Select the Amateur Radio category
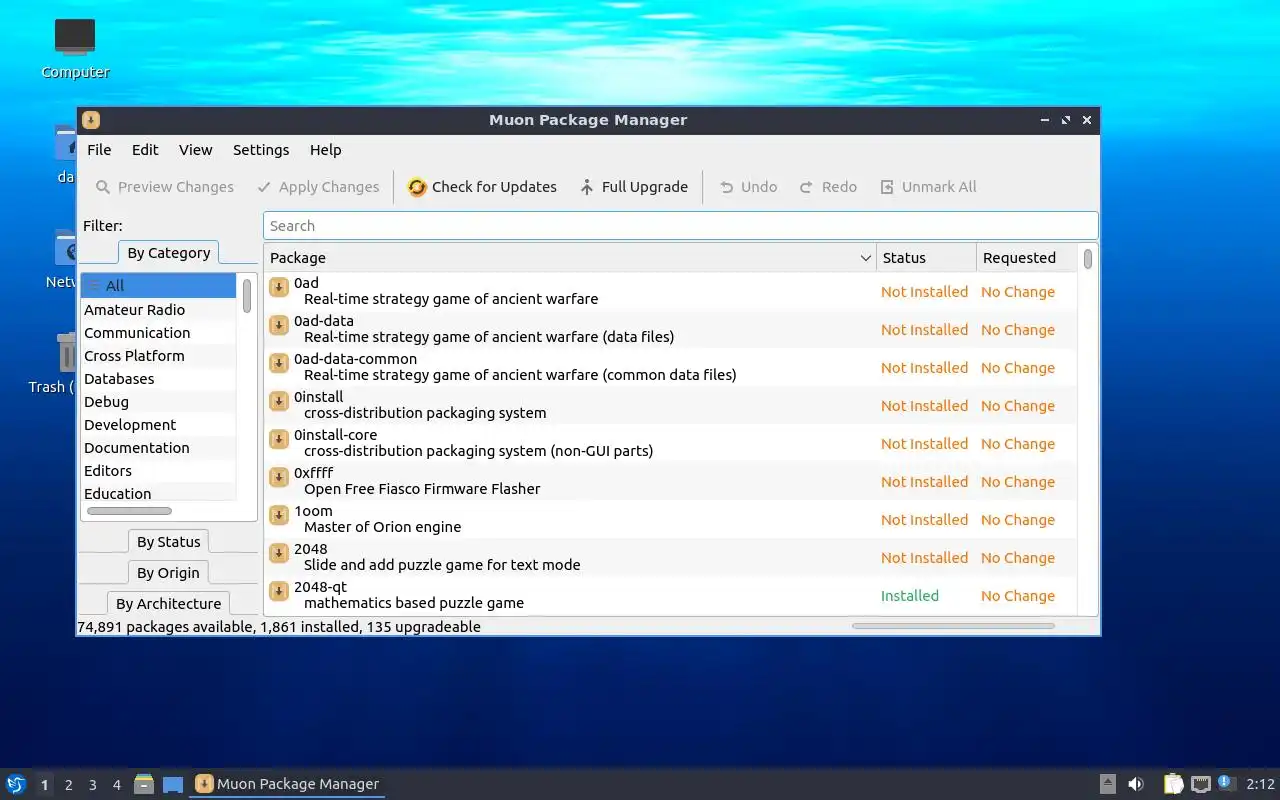Screen dimensions: 1280x800 pos(158,310)
